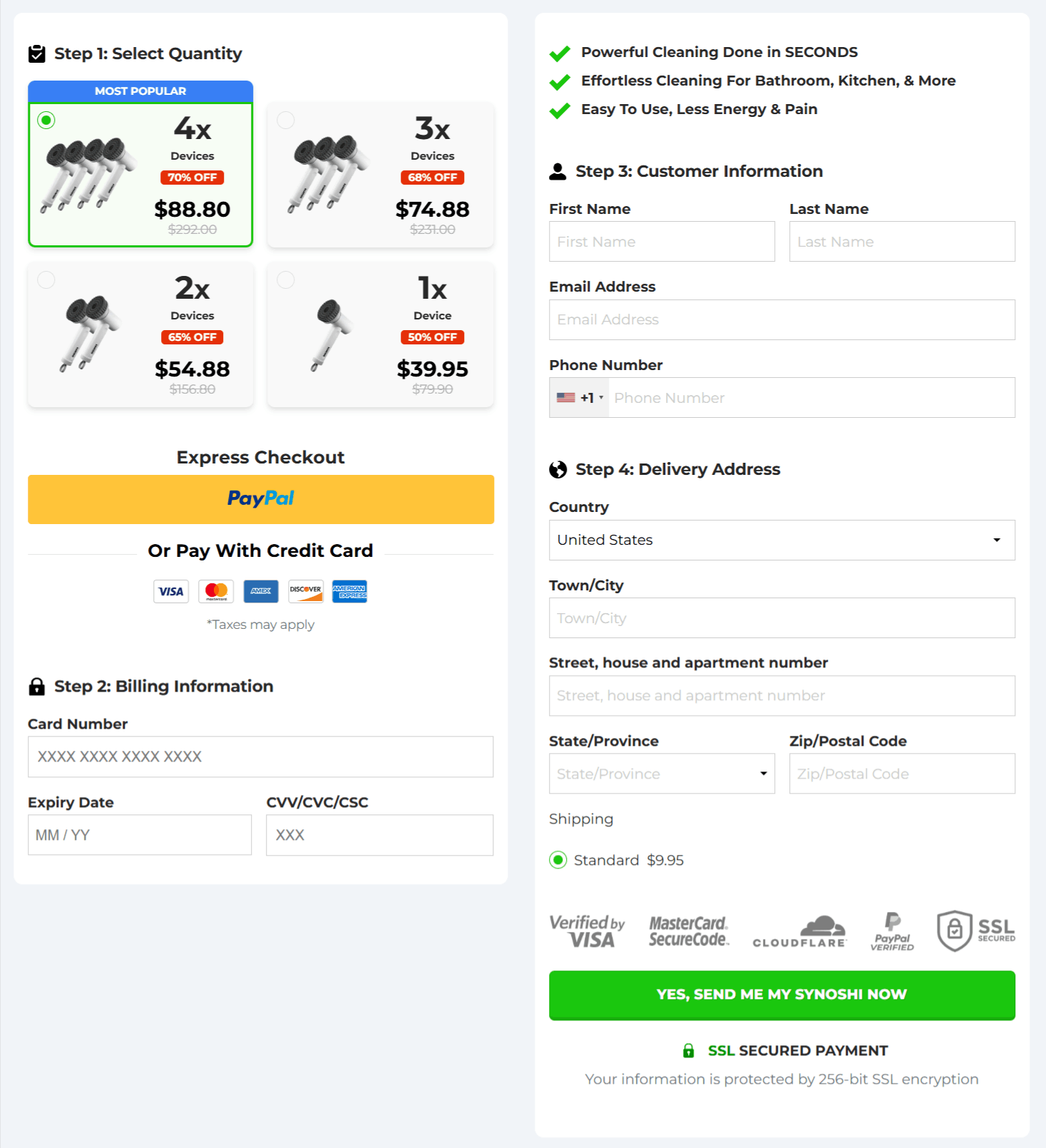1046x1148 pixels.
Task: Click the Verified by Visa badge
Action: (587, 931)
